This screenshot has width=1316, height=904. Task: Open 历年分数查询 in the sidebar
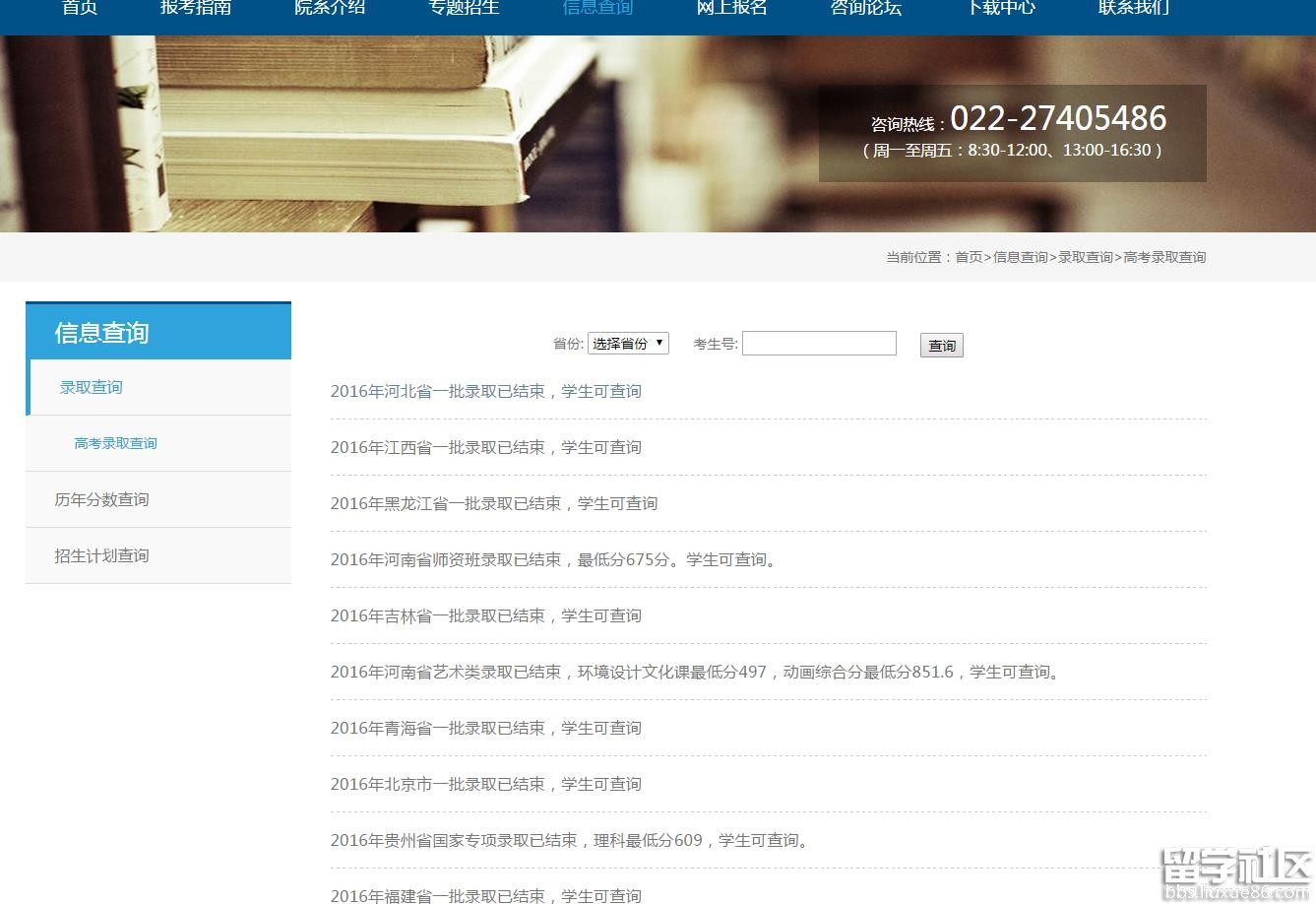(x=101, y=499)
